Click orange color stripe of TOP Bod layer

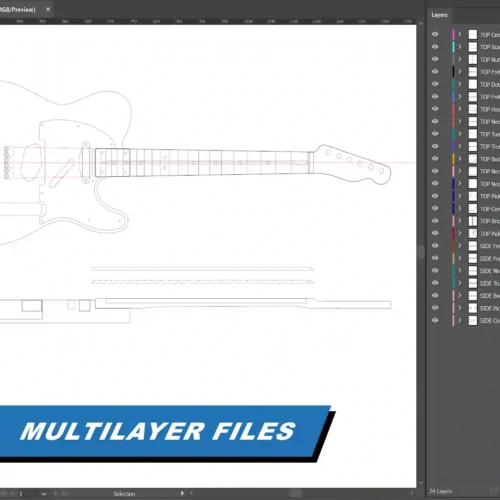pos(453,159)
